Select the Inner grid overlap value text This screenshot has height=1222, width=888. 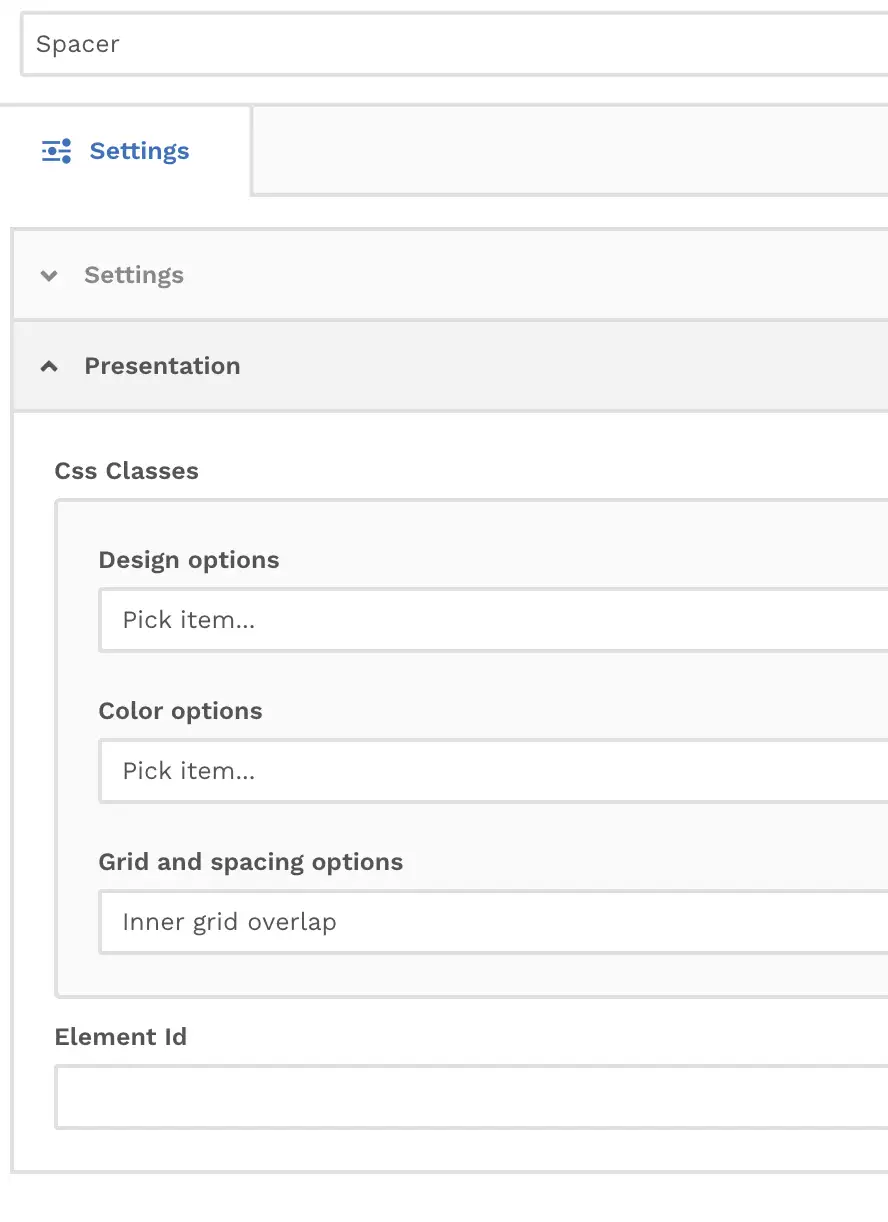pos(229,922)
